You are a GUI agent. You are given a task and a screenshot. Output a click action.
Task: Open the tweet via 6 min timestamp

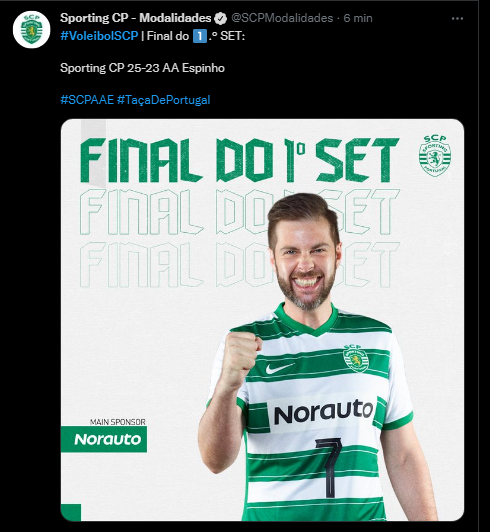[358, 18]
